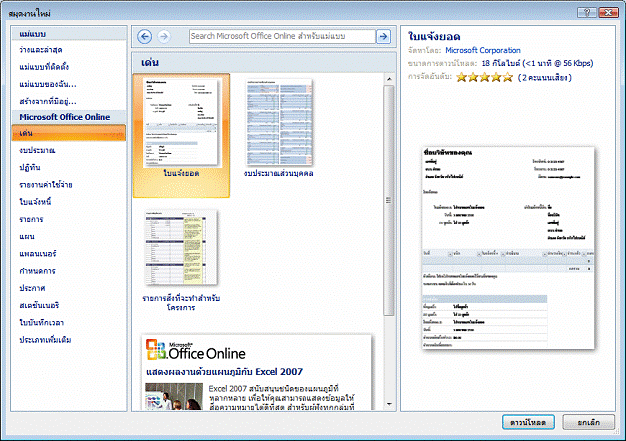Image resolution: width=626 pixels, height=441 pixels.
Task: Go forward with the right arrow button
Action: [x=164, y=37]
